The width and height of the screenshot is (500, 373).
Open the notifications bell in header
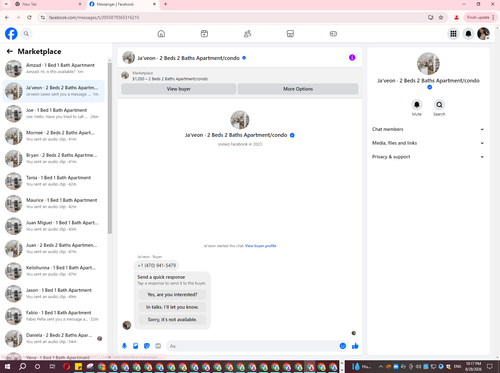[468, 34]
